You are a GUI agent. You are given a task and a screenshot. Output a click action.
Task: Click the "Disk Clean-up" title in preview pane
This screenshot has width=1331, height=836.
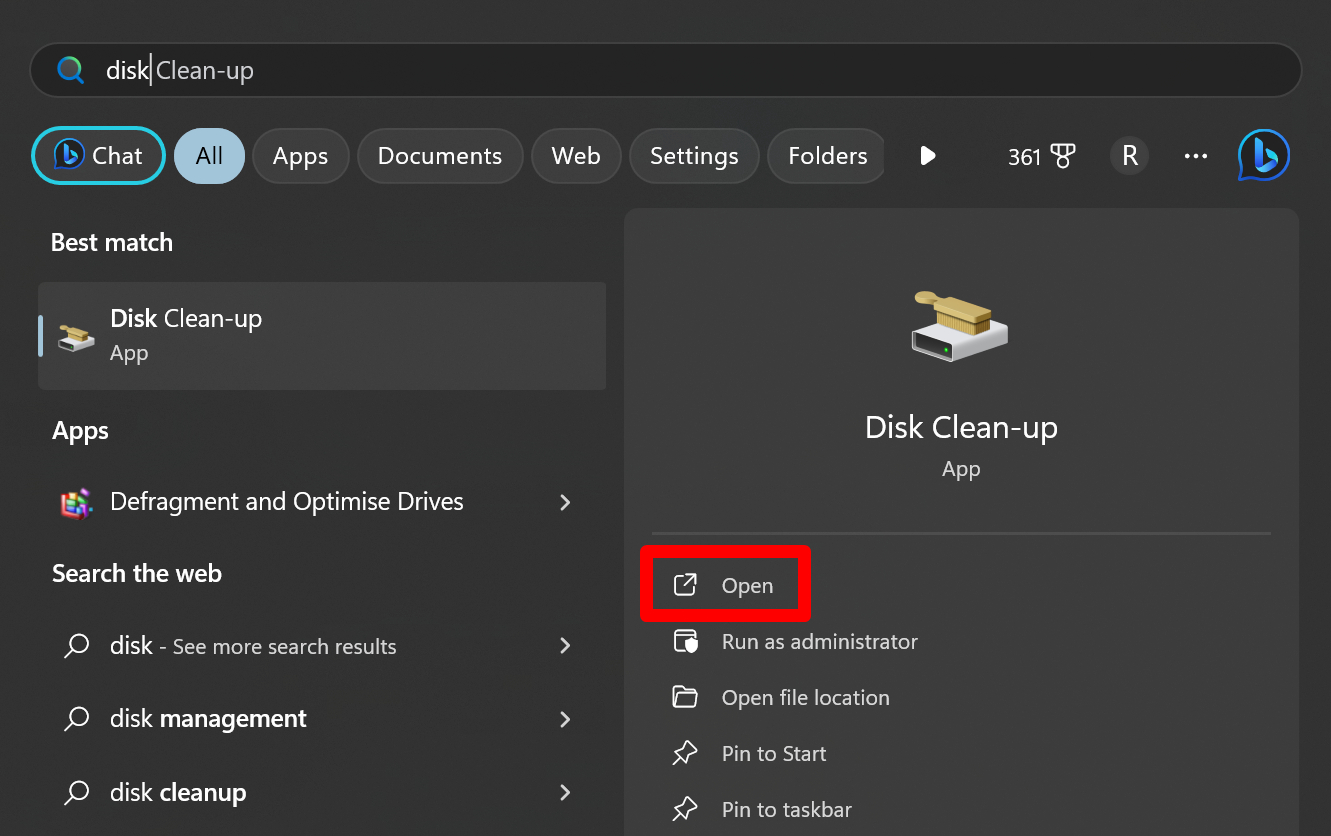coord(961,428)
